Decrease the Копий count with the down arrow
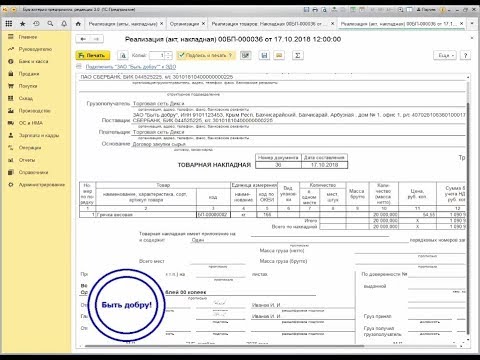The height and width of the screenshot is (360, 480). [169, 57]
